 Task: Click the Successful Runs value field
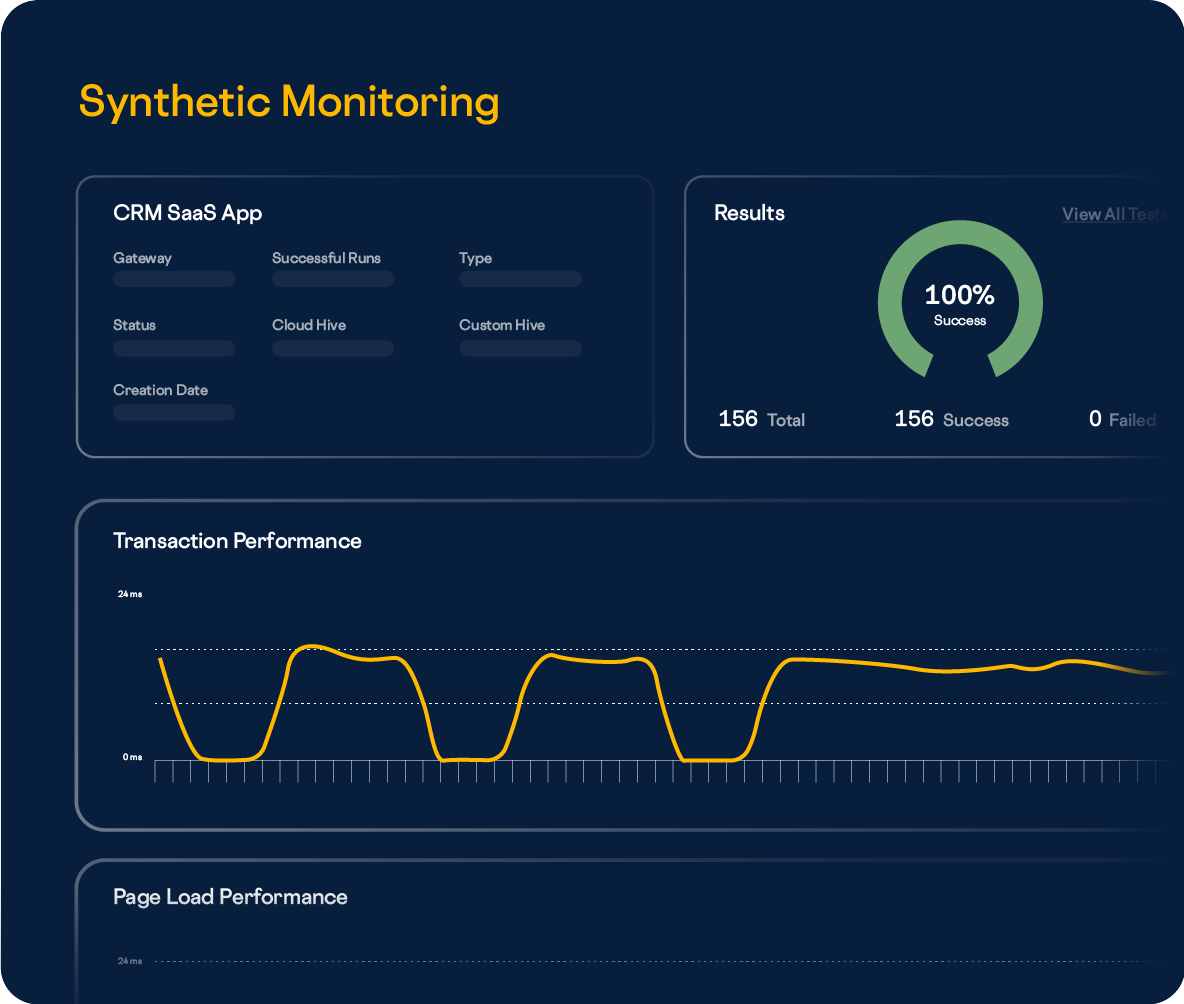[x=333, y=279]
